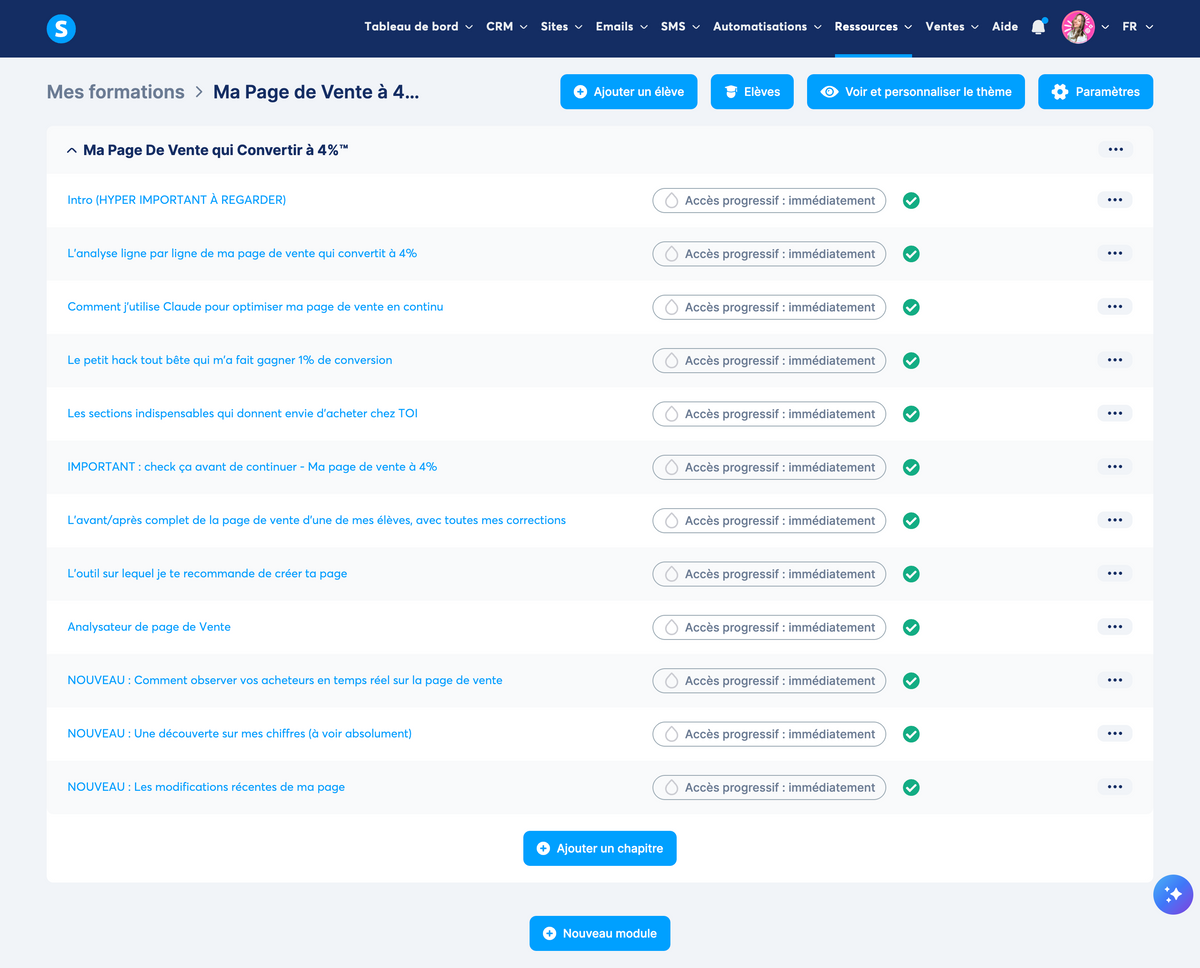The width and height of the screenshot is (1200, 968).
Task: Open three-dots menu for Une découverte row
Action: (1115, 734)
